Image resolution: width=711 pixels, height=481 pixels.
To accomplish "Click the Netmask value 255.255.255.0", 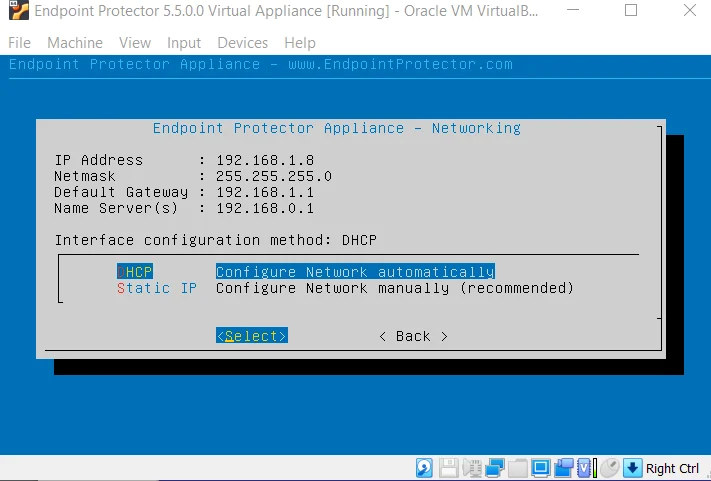I will tap(273, 176).
